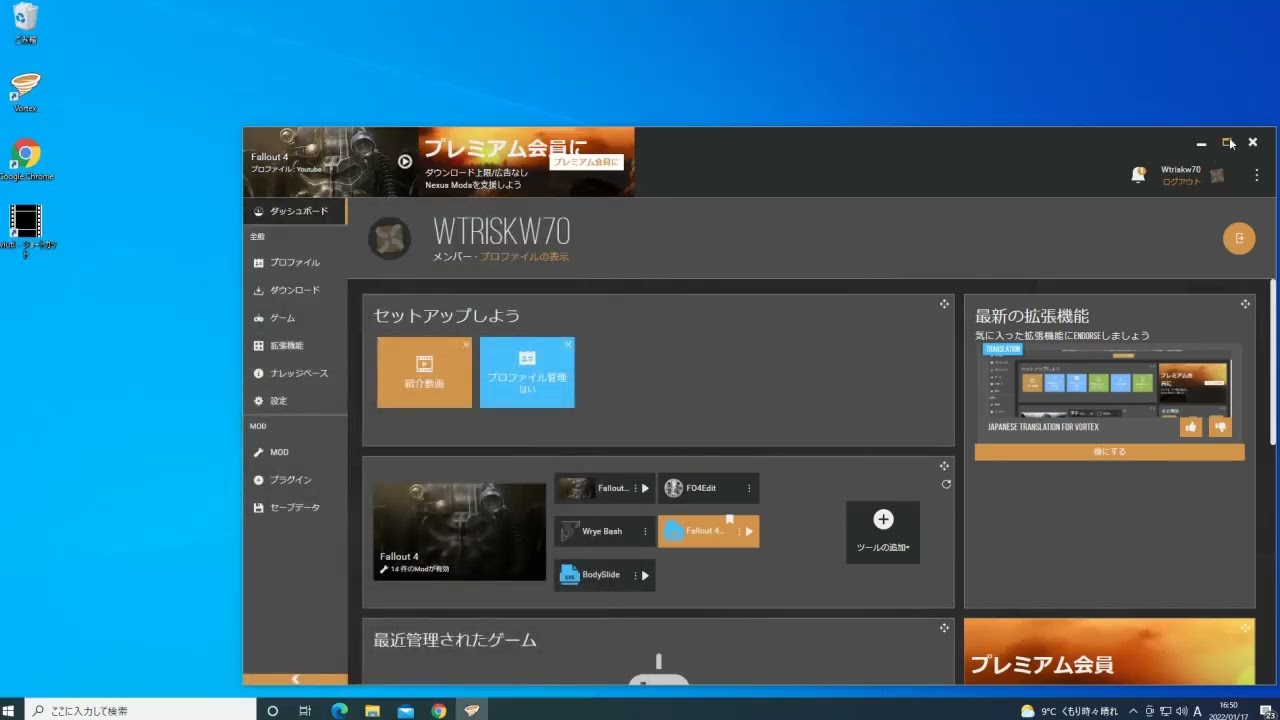Click the round orange button beside WTRISKW70

[x=1239, y=238]
